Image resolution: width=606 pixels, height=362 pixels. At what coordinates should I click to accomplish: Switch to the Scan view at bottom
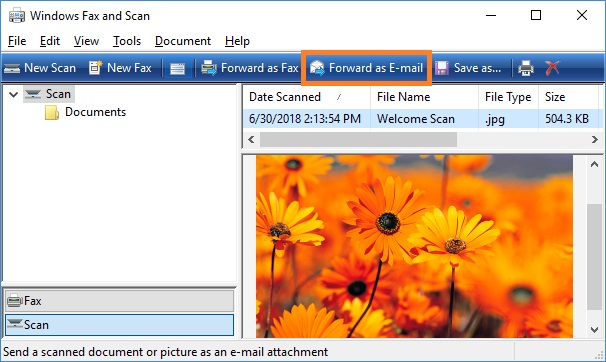119,325
